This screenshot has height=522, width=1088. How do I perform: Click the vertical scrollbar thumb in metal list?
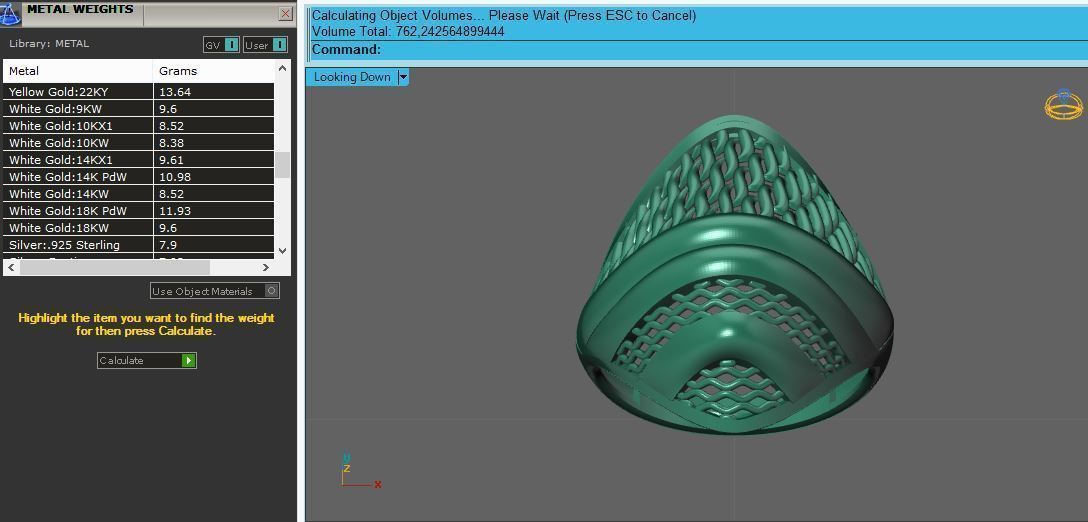tap(282, 165)
